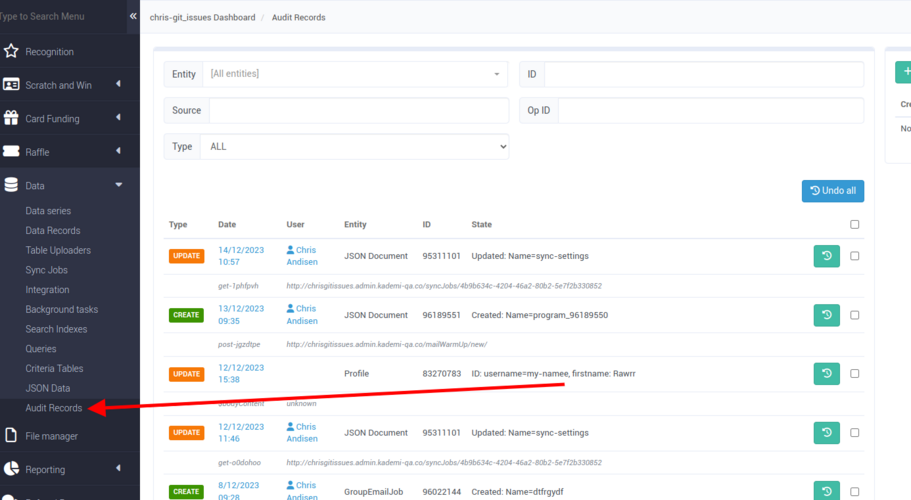Undo the program_96189550 create record
This screenshot has width=911, height=500.
[826, 315]
